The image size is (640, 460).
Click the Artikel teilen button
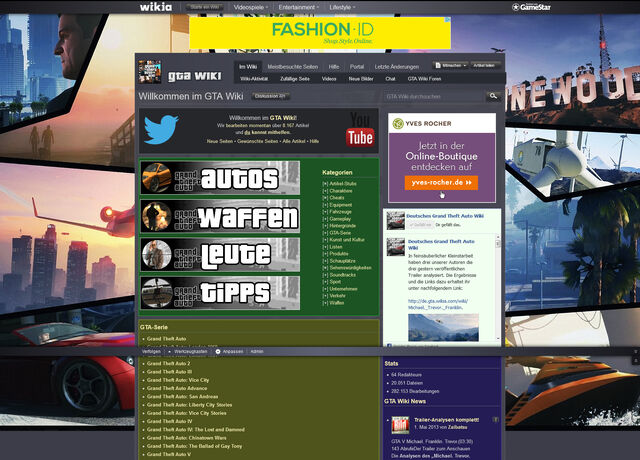point(484,65)
